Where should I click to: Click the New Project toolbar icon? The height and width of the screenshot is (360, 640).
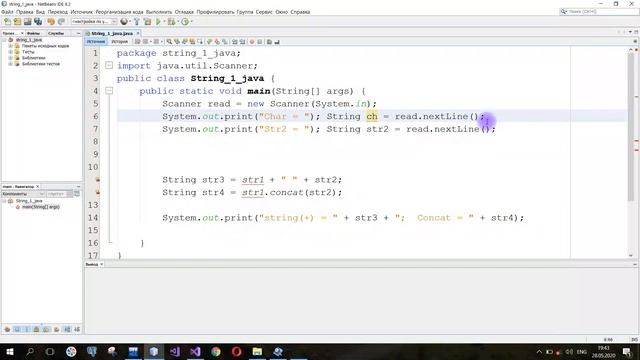coord(17,22)
